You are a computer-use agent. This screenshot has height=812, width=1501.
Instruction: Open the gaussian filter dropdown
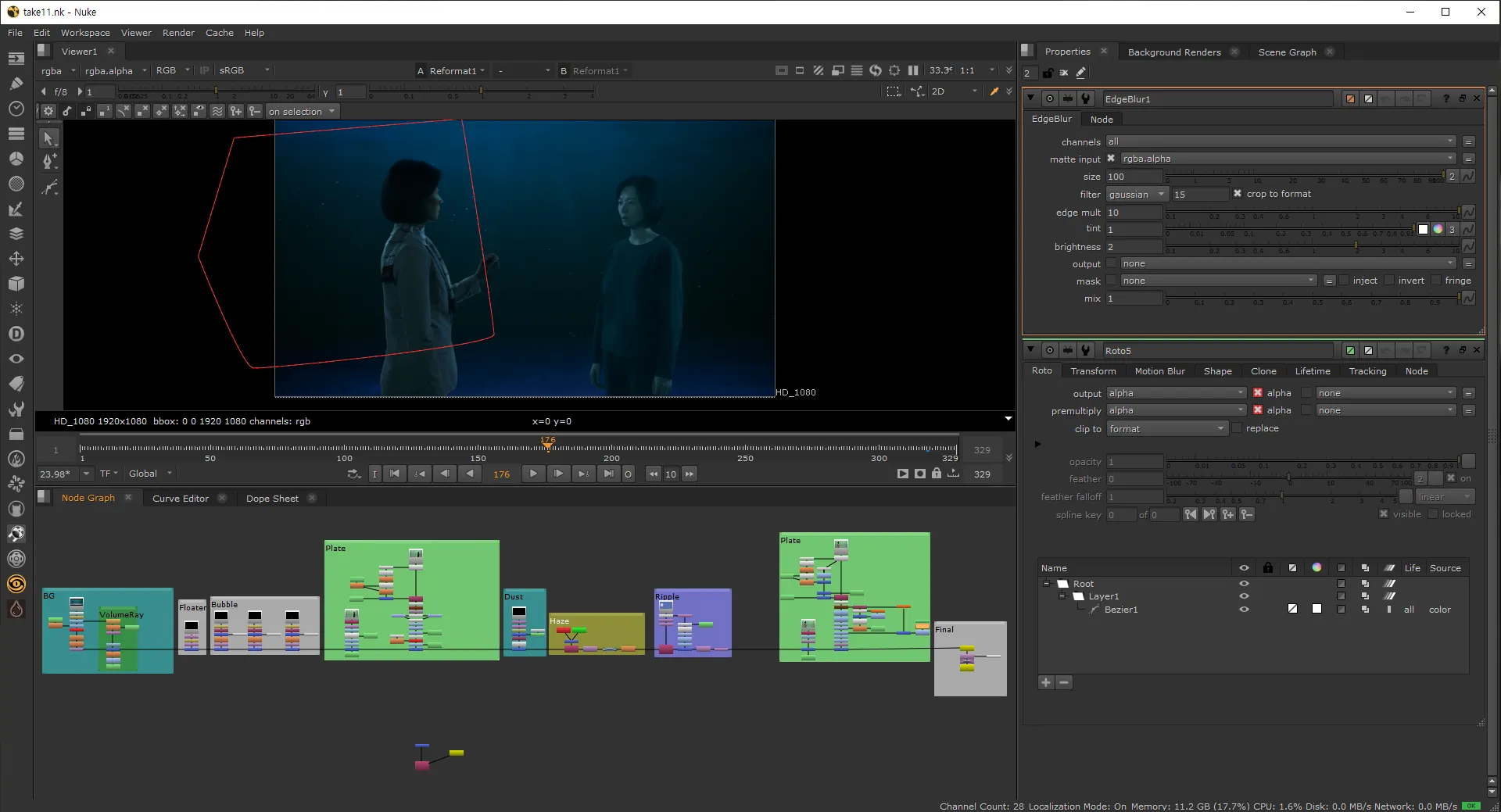(x=1137, y=195)
